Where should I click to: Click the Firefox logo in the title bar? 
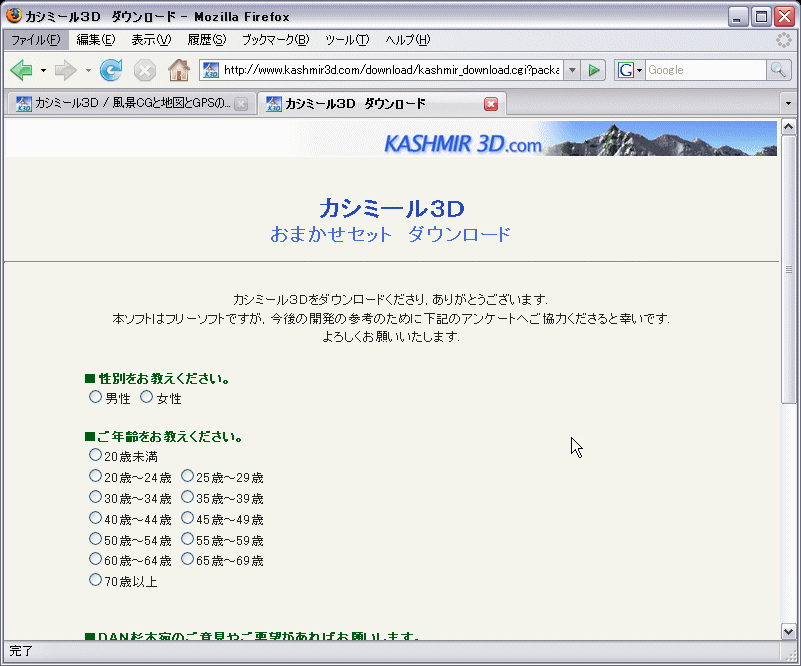click(14, 16)
